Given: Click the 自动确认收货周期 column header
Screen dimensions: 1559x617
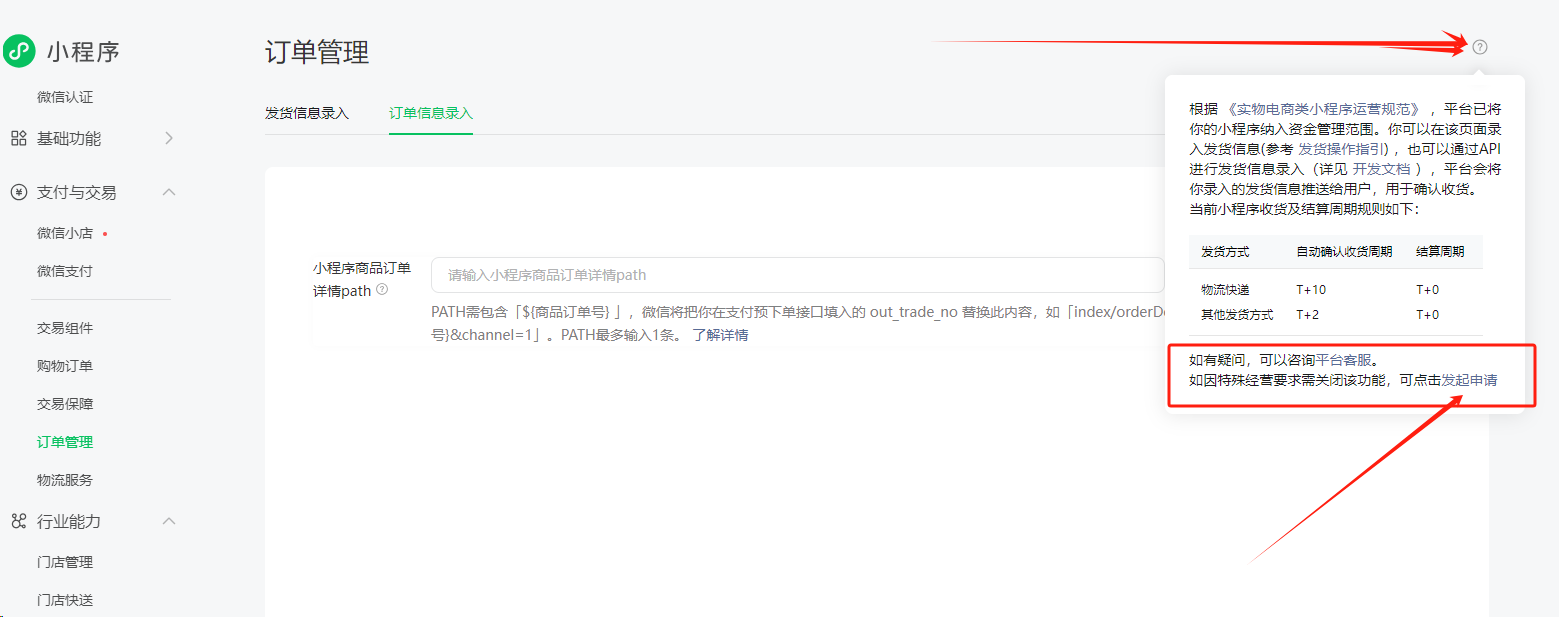Looking at the screenshot, I should pyautogui.click(x=1344, y=252).
